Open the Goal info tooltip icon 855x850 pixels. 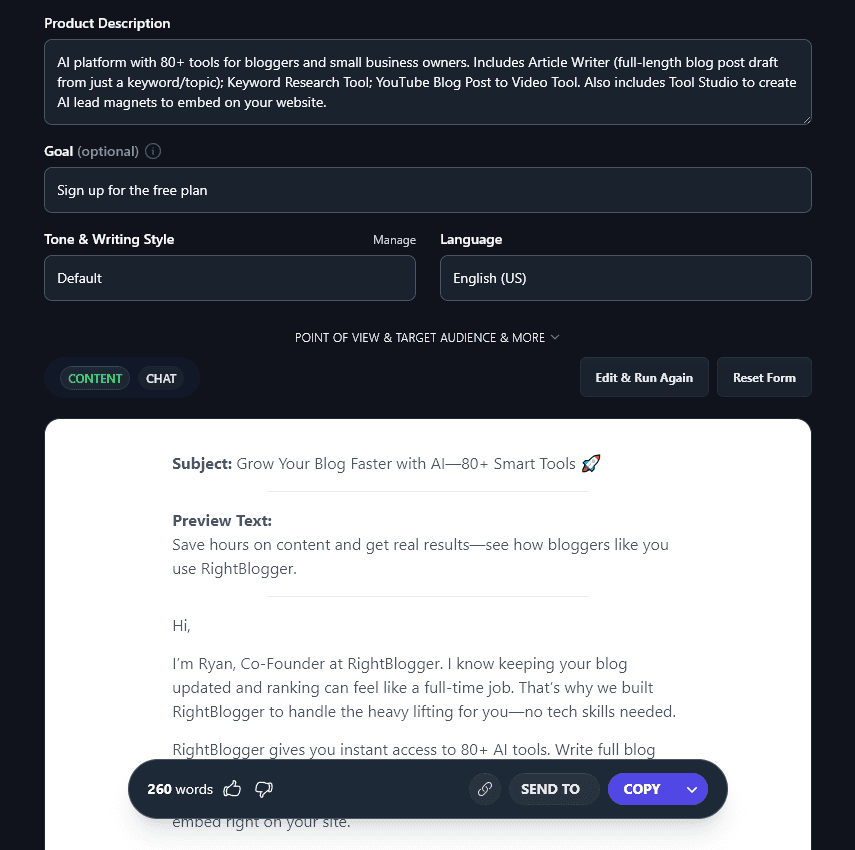[151, 151]
